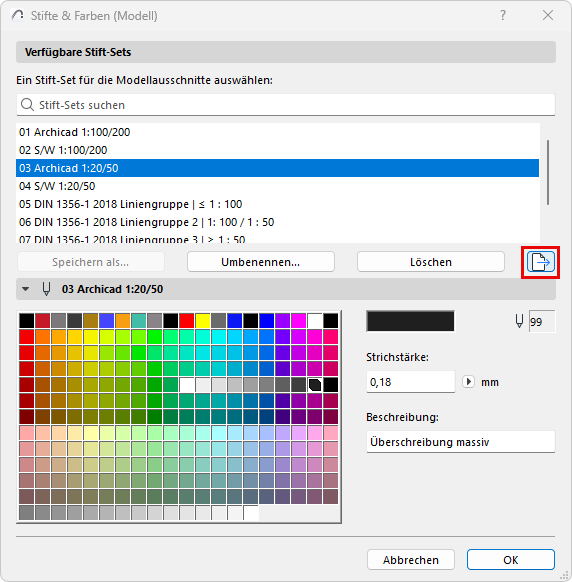Click the pen number field showing 99
Image resolution: width=572 pixels, height=582 pixels.
tap(542, 321)
